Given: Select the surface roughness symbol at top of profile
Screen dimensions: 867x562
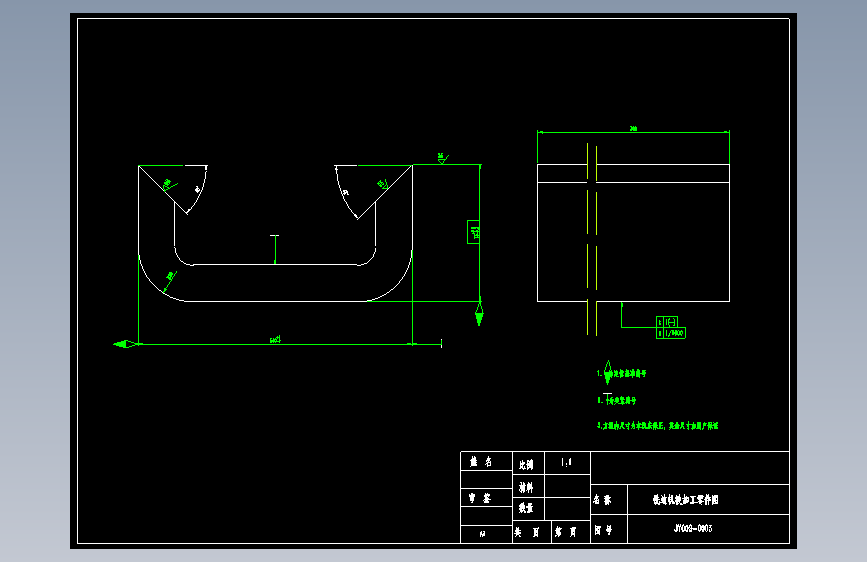Looking at the screenshot, I should (x=443, y=159).
